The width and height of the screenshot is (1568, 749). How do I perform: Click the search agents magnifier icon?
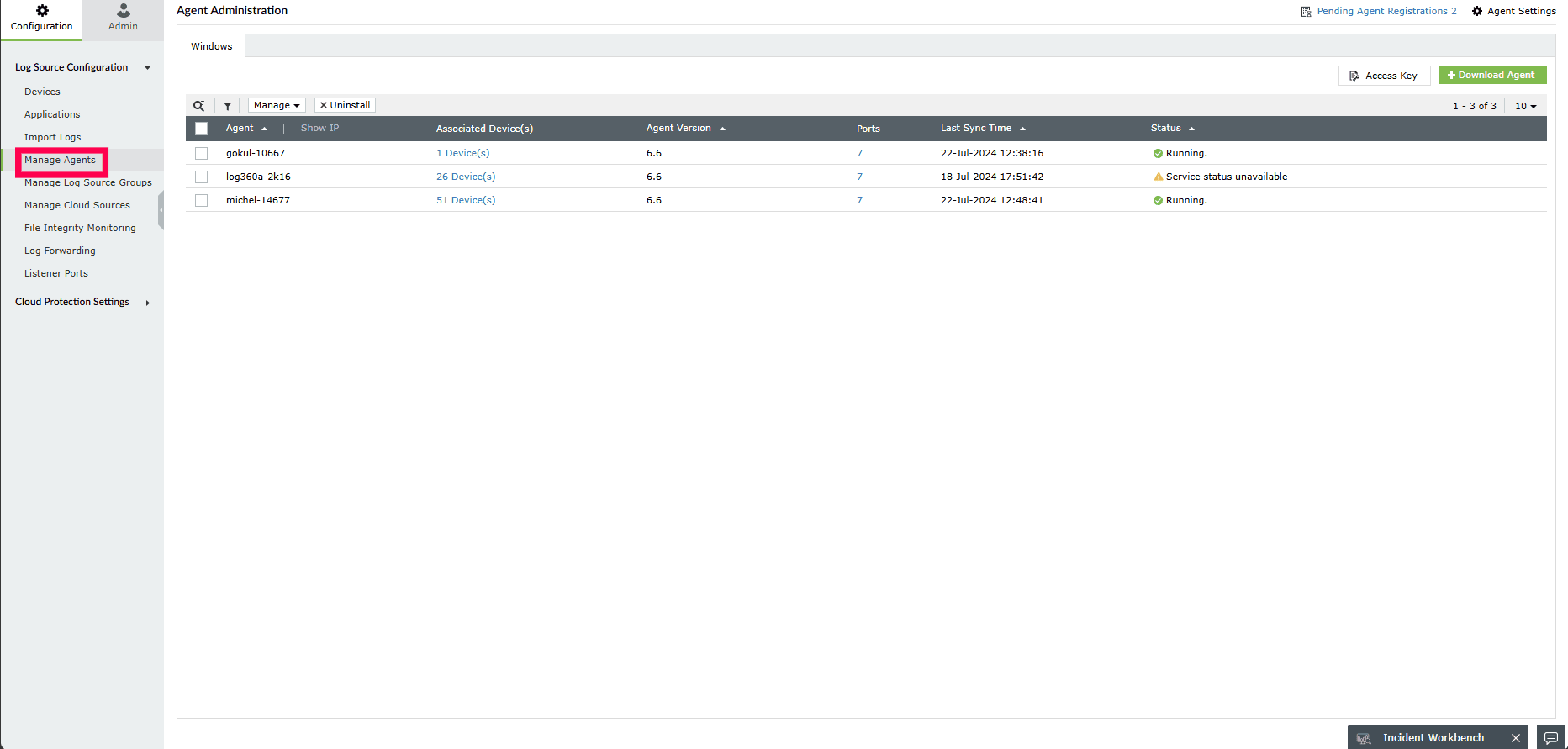pyautogui.click(x=199, y=106)
